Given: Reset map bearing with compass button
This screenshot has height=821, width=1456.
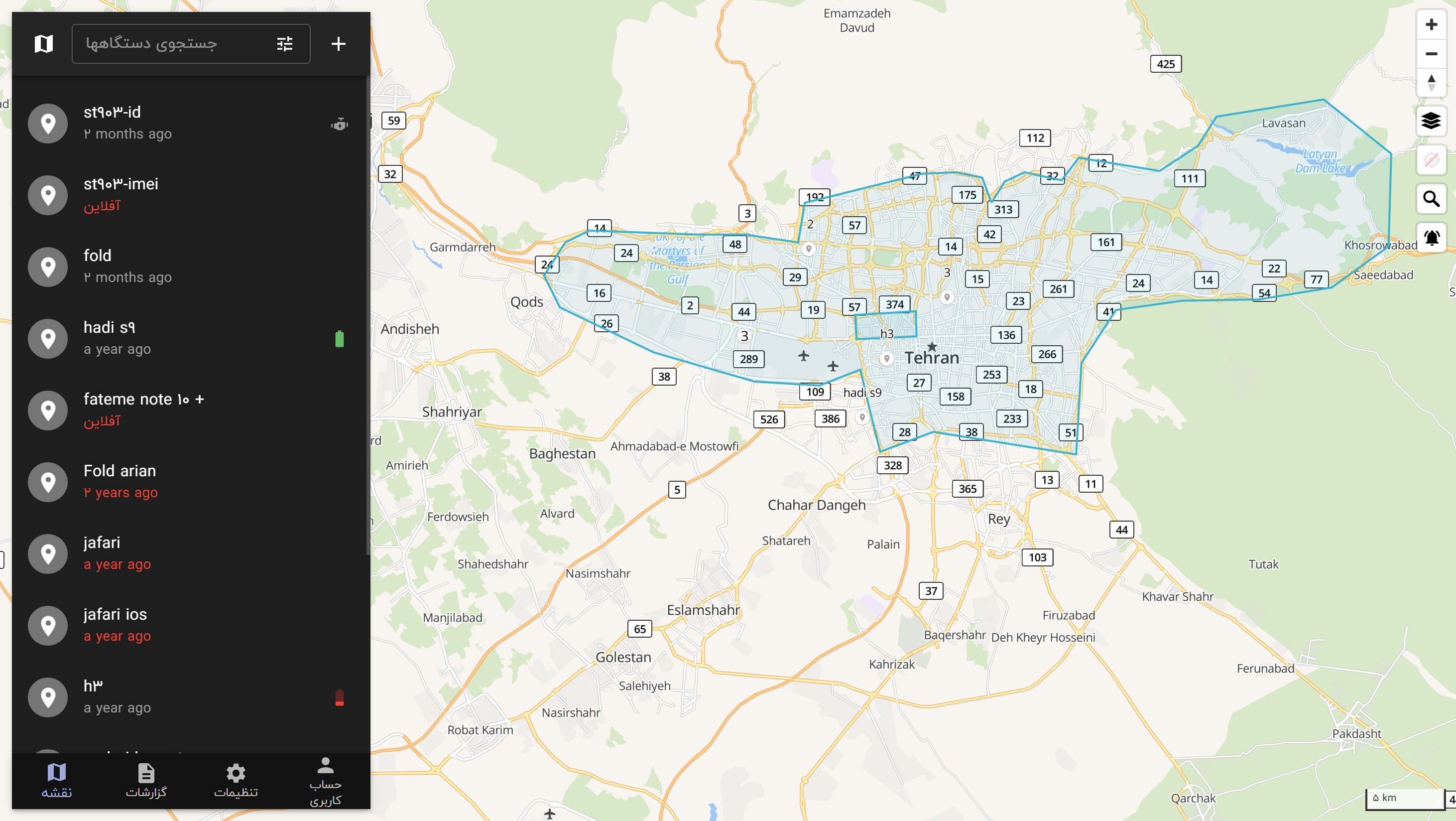Looking at the screenshot, I should pos(1431,83).
